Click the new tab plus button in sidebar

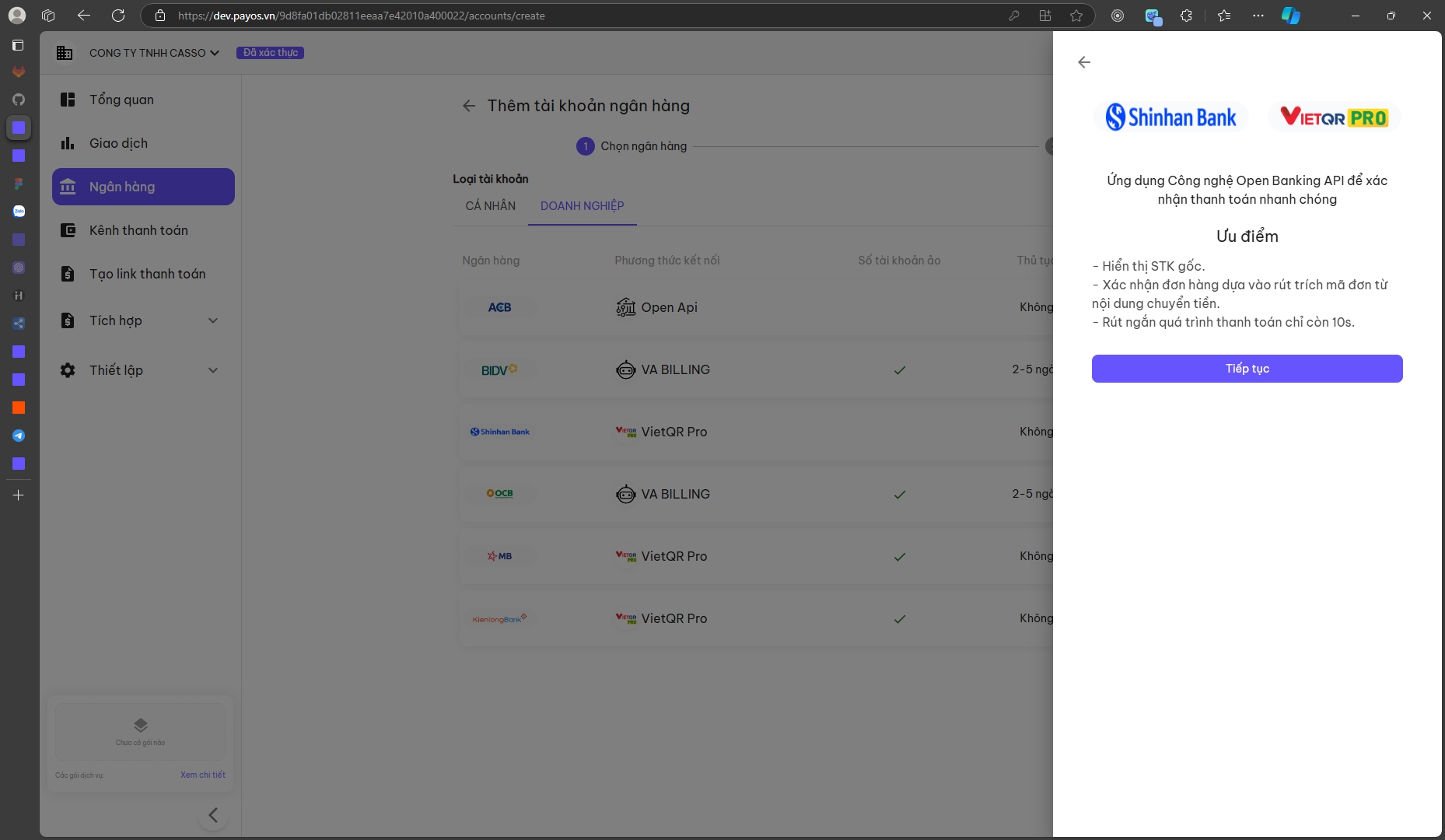click(x=19, y=495)
